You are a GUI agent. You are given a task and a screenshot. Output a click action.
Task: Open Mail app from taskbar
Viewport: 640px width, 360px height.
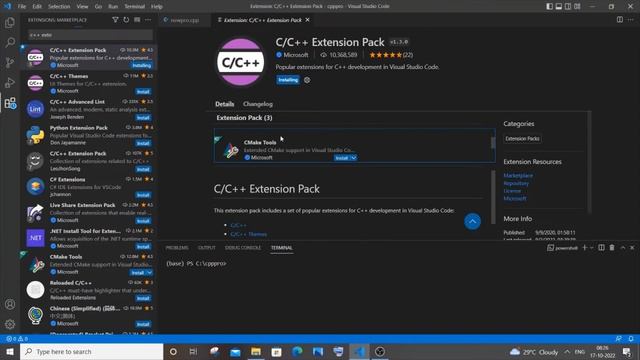tap(236, 351)
